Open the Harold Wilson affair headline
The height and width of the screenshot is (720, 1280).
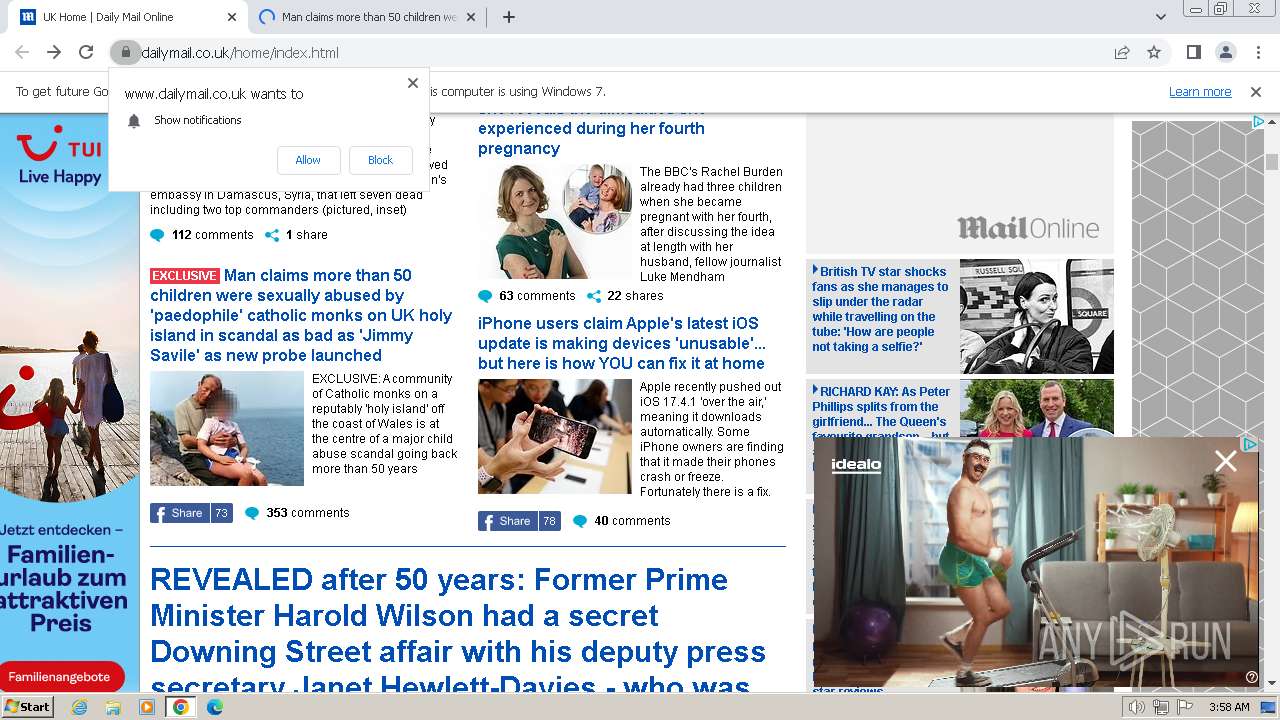pyautogui.click(x=458, y=632)
